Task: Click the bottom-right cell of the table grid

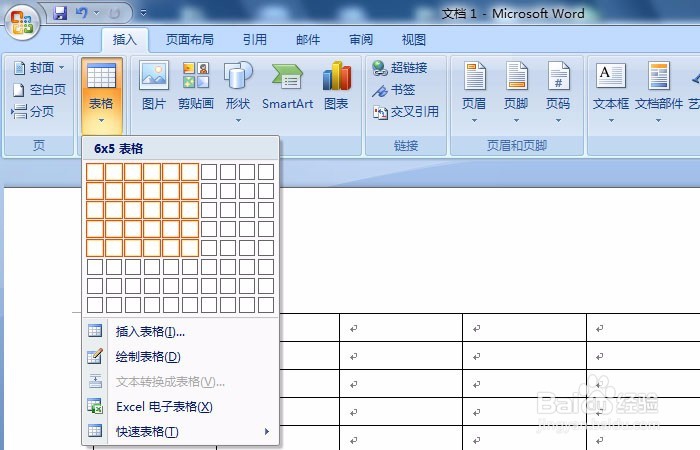Action: pos(266,305)
